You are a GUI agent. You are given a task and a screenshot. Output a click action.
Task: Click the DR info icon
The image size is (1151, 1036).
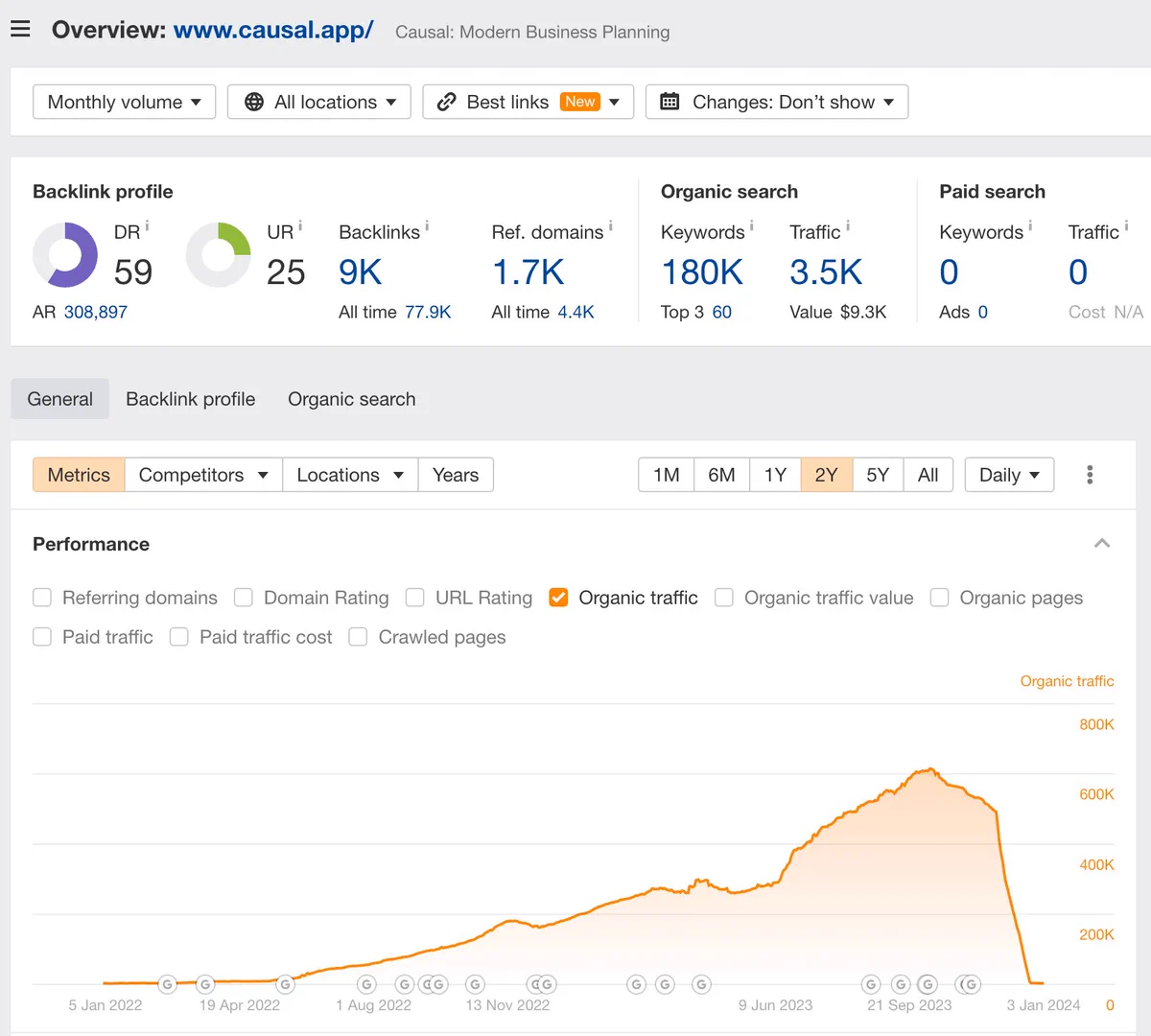(x=147, y=226)
